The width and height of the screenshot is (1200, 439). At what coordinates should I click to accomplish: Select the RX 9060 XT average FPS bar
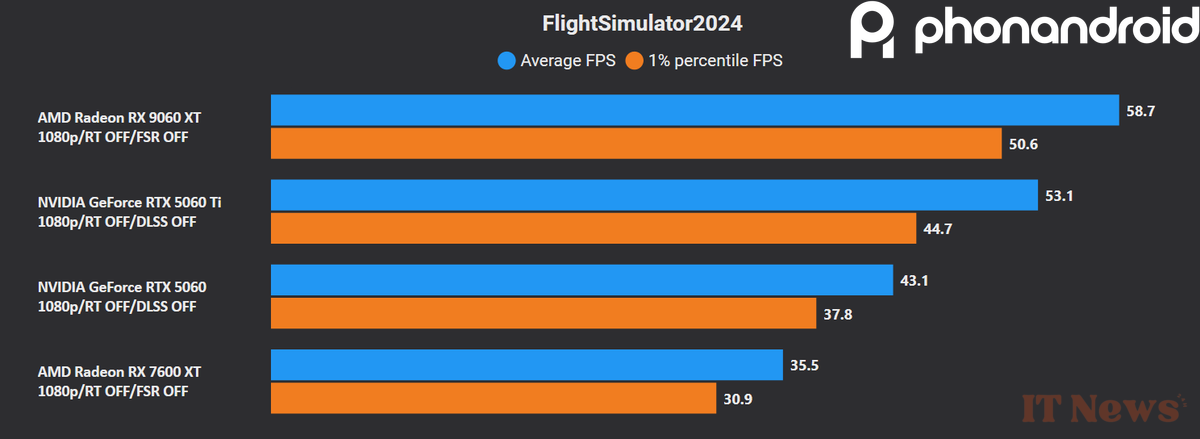click(694, 110)
